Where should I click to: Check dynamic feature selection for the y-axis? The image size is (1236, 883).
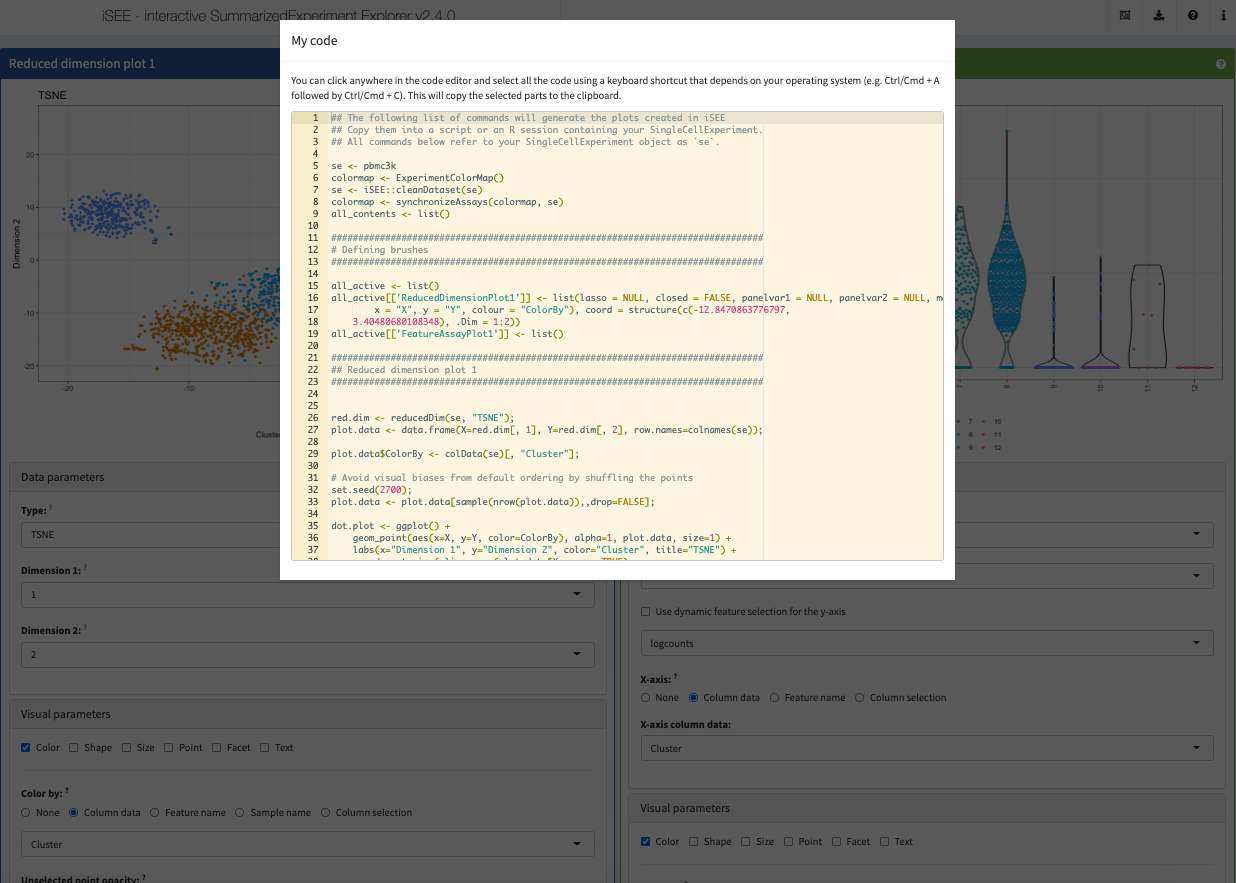646,611
